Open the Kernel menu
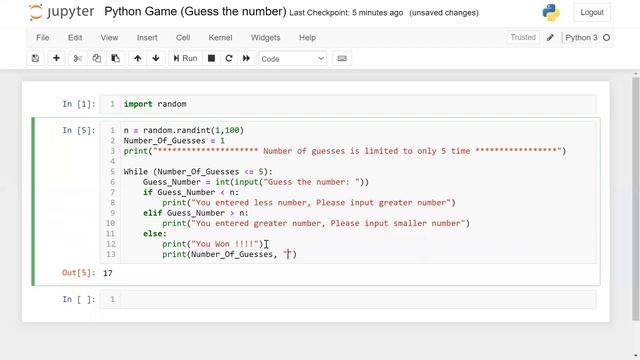640x360 pixels. point(220,38)
